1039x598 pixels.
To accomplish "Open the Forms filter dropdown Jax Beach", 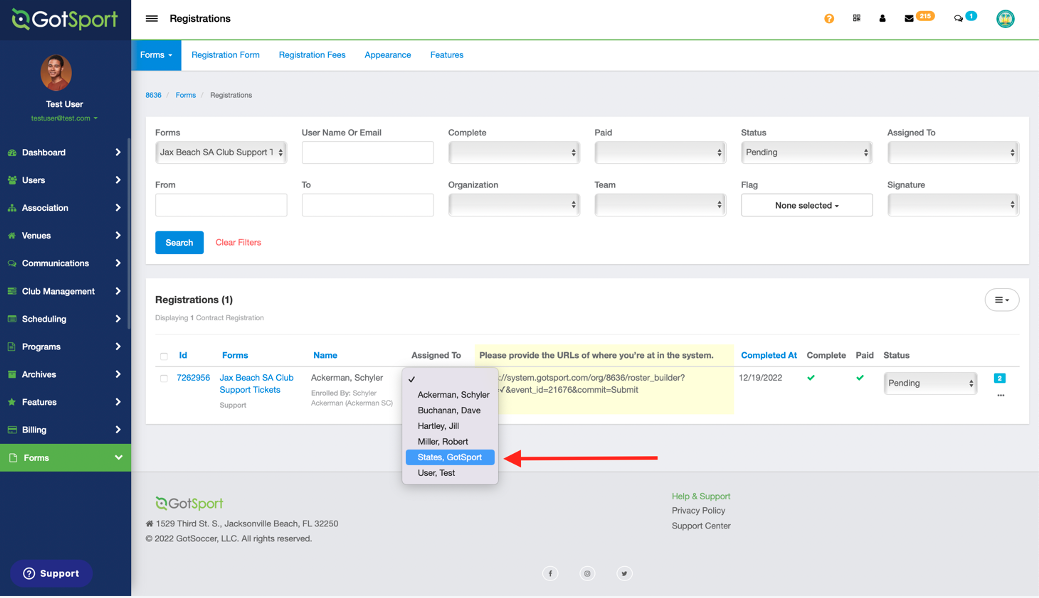I will pos(221,152).
